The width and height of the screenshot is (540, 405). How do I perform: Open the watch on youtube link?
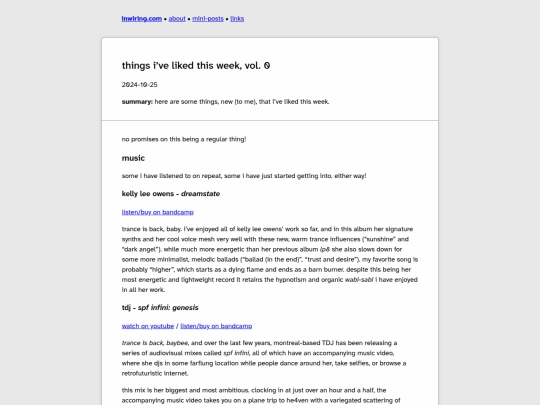[x=148, y=326]
